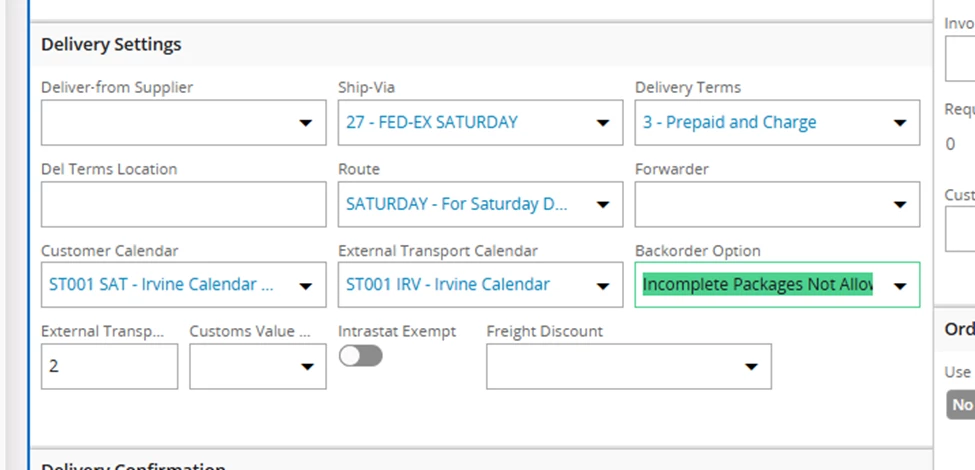Expand the Backorder Option dropdown arrow
The width and height of the screenshot is (975, 470).
pyautogui.click(x=899, y=286)
